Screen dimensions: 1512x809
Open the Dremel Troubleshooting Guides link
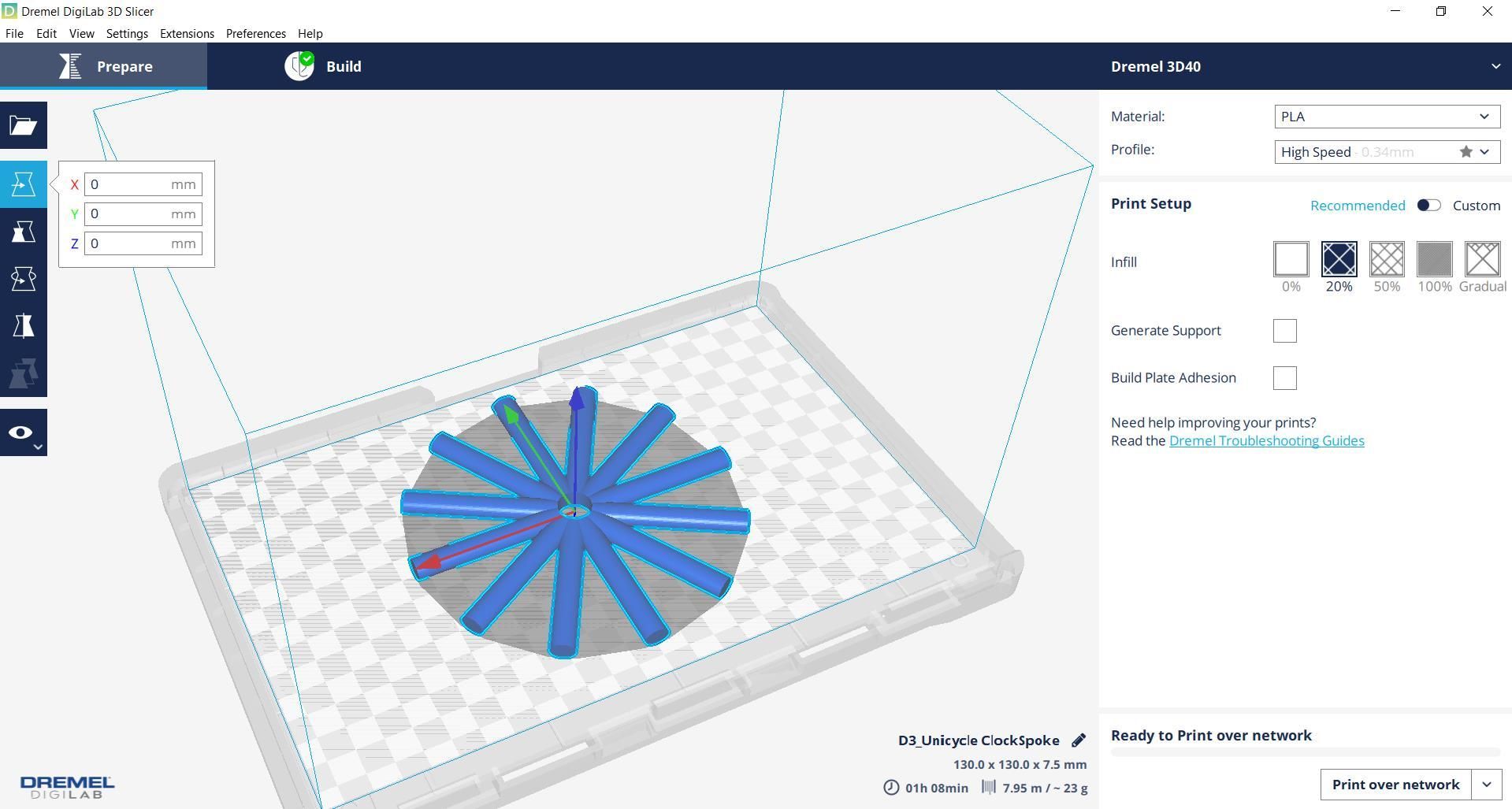1266,441
